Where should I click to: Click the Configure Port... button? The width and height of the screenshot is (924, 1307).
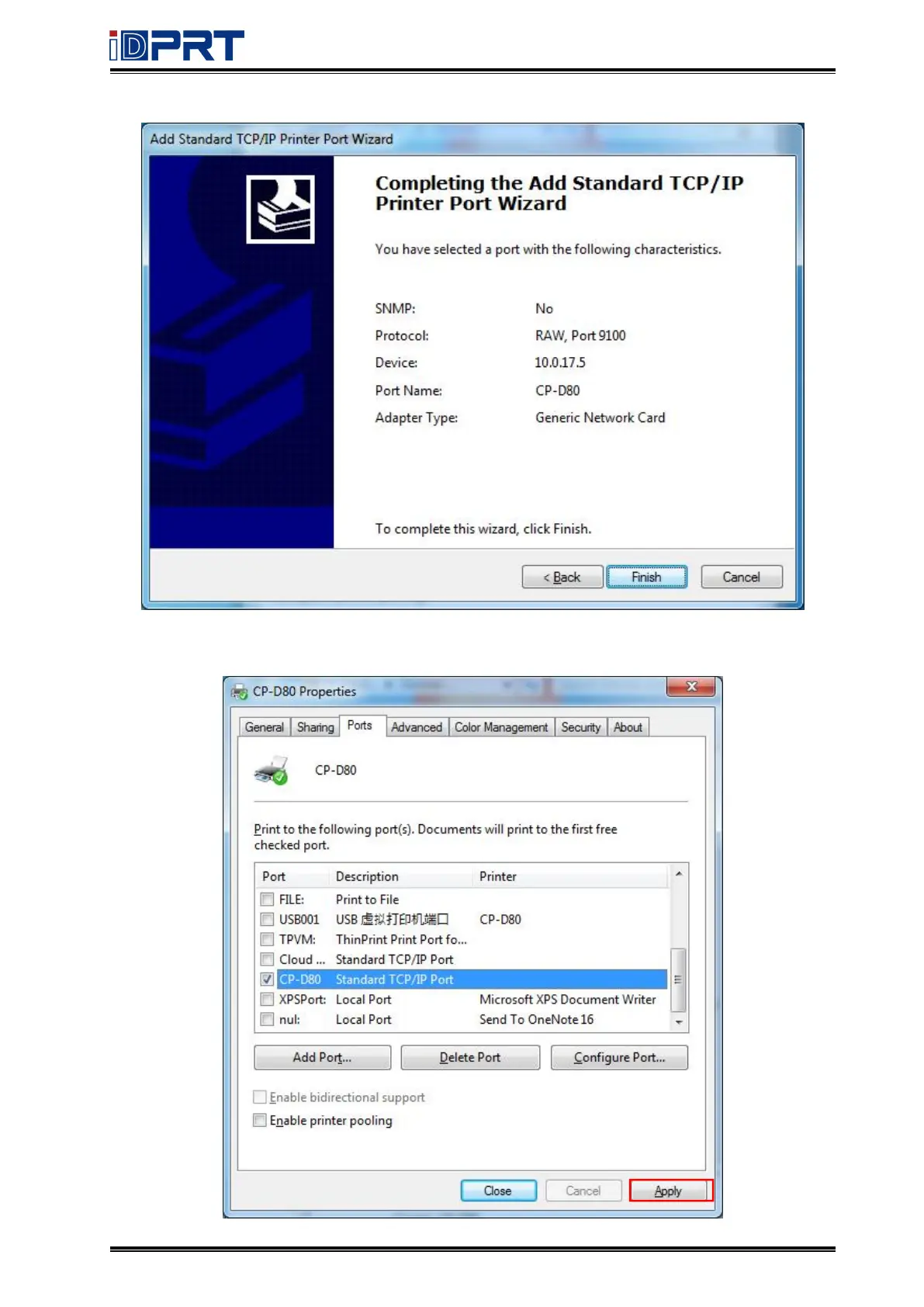[619, 1058]
